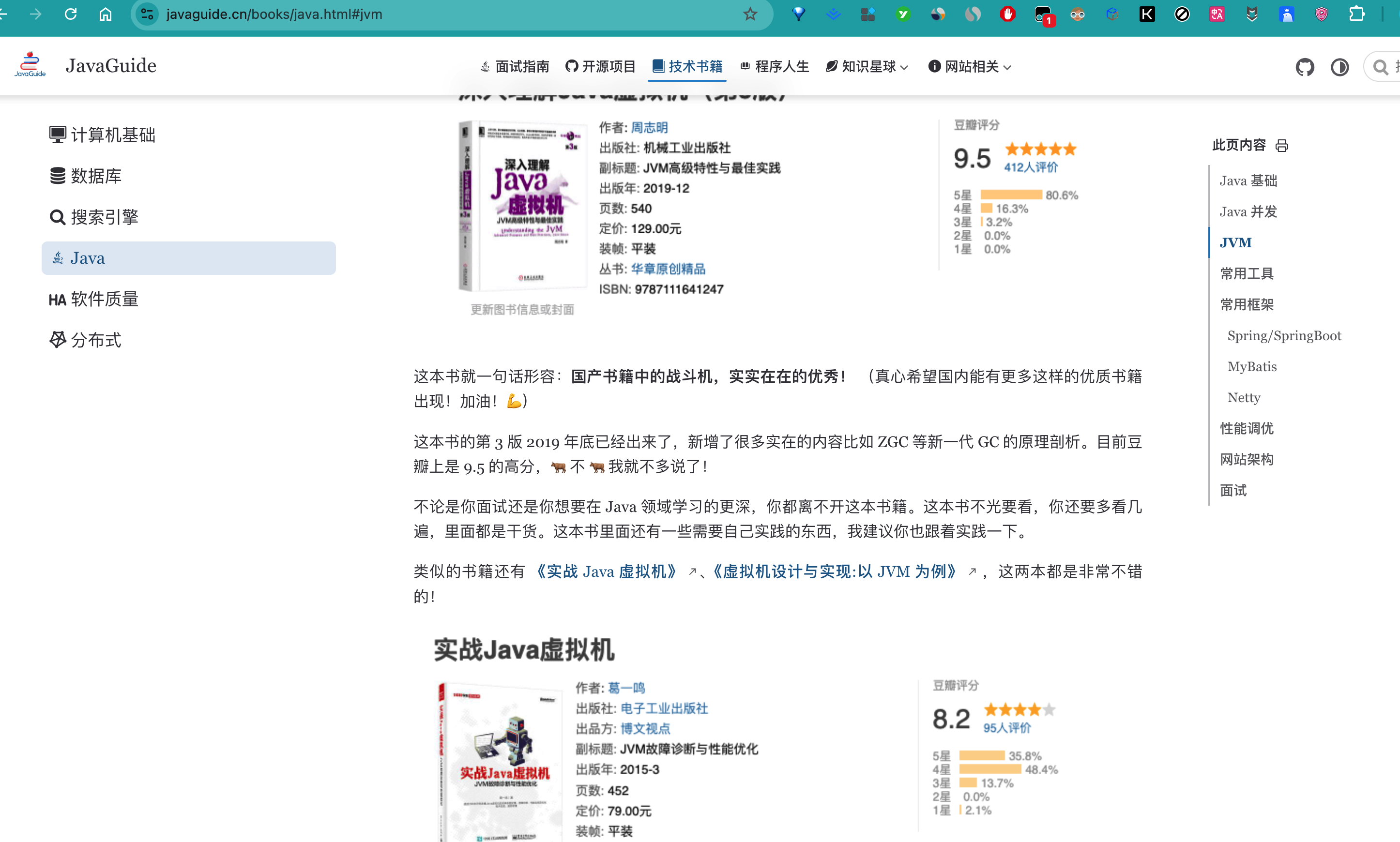Open 软件质量 in the sidebar
The height and width of the screenshot is (842, 1400).
point(188,299)
